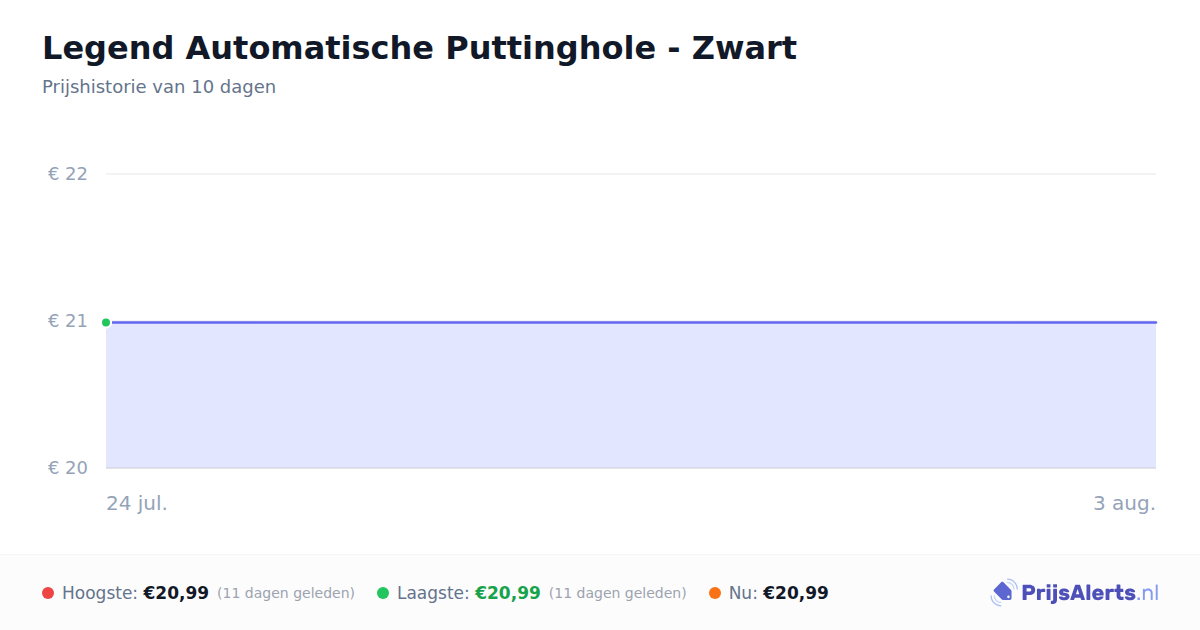The image size is (1200, 630).
Task: Click the green Laagste price €20,99 value
Action: [508, 593]
